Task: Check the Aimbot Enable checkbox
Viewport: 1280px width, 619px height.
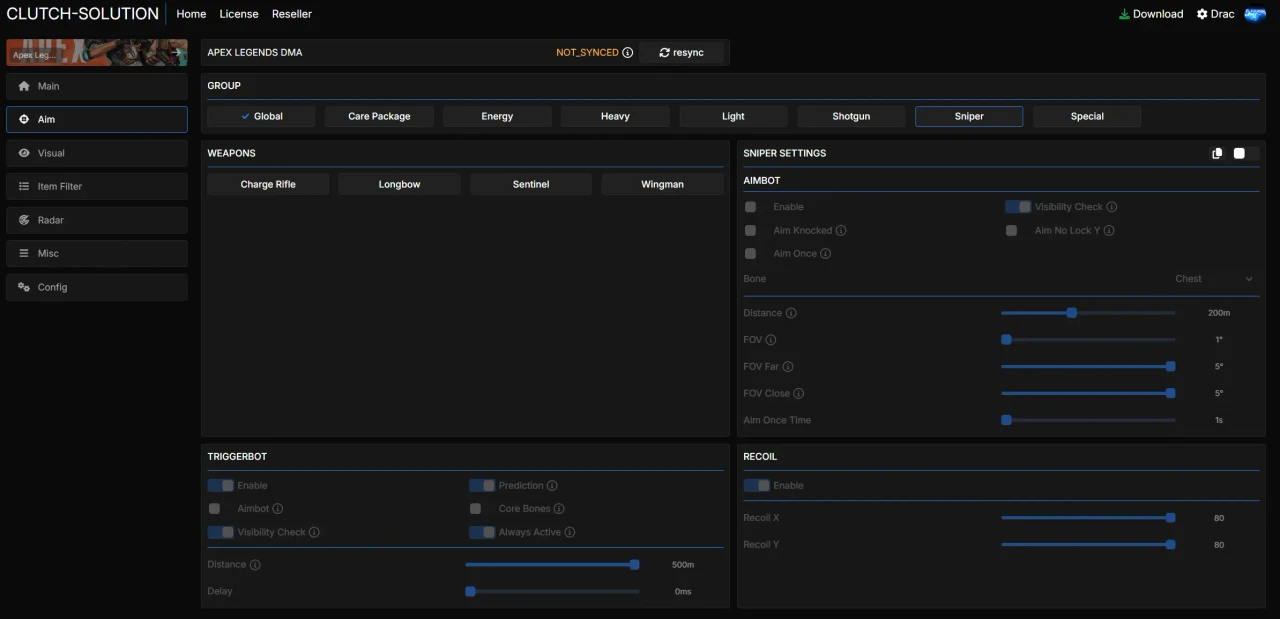Action: coord(750,207)
